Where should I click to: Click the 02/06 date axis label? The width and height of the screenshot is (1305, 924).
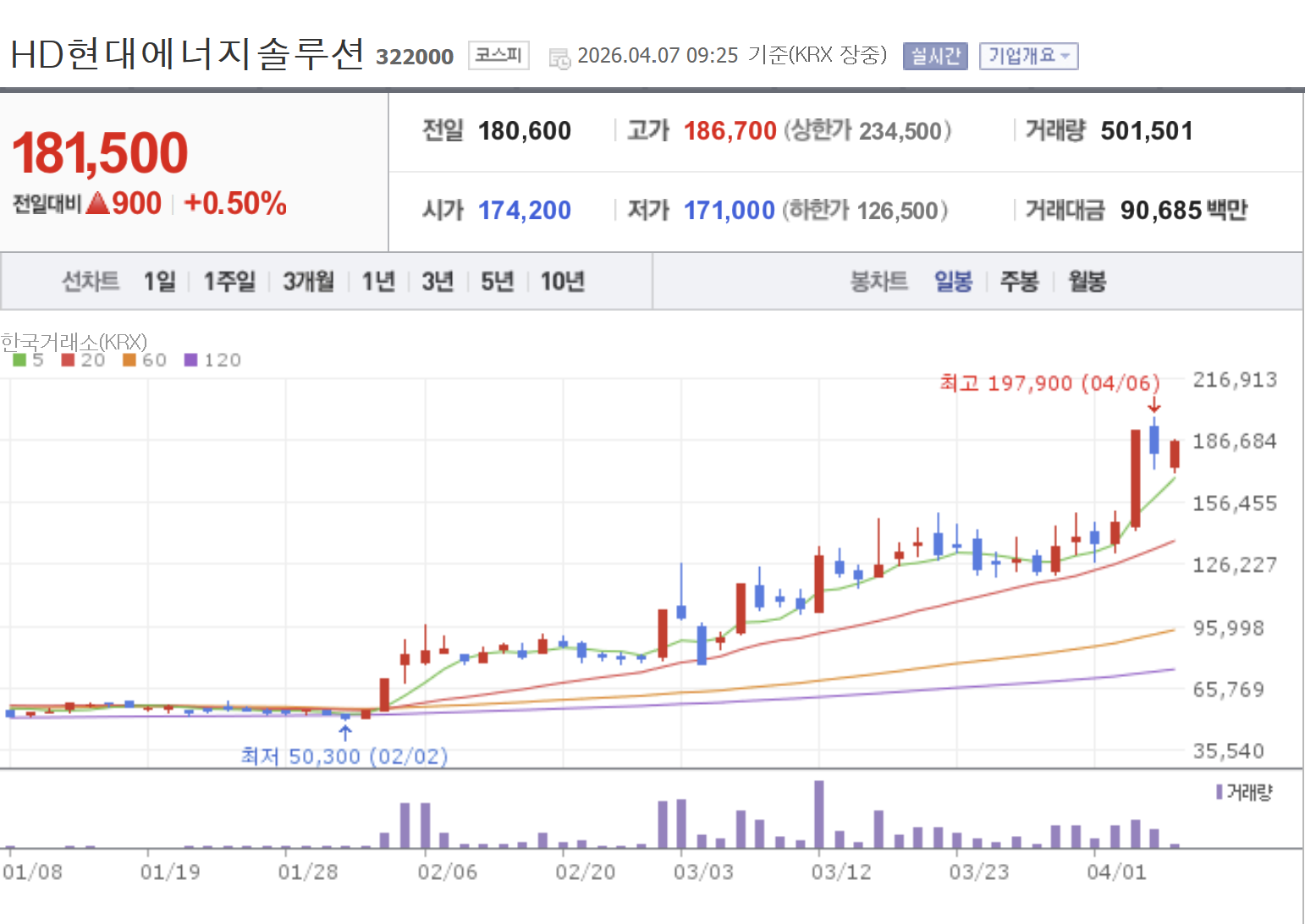pyautogui.click(x=447, y=872)
